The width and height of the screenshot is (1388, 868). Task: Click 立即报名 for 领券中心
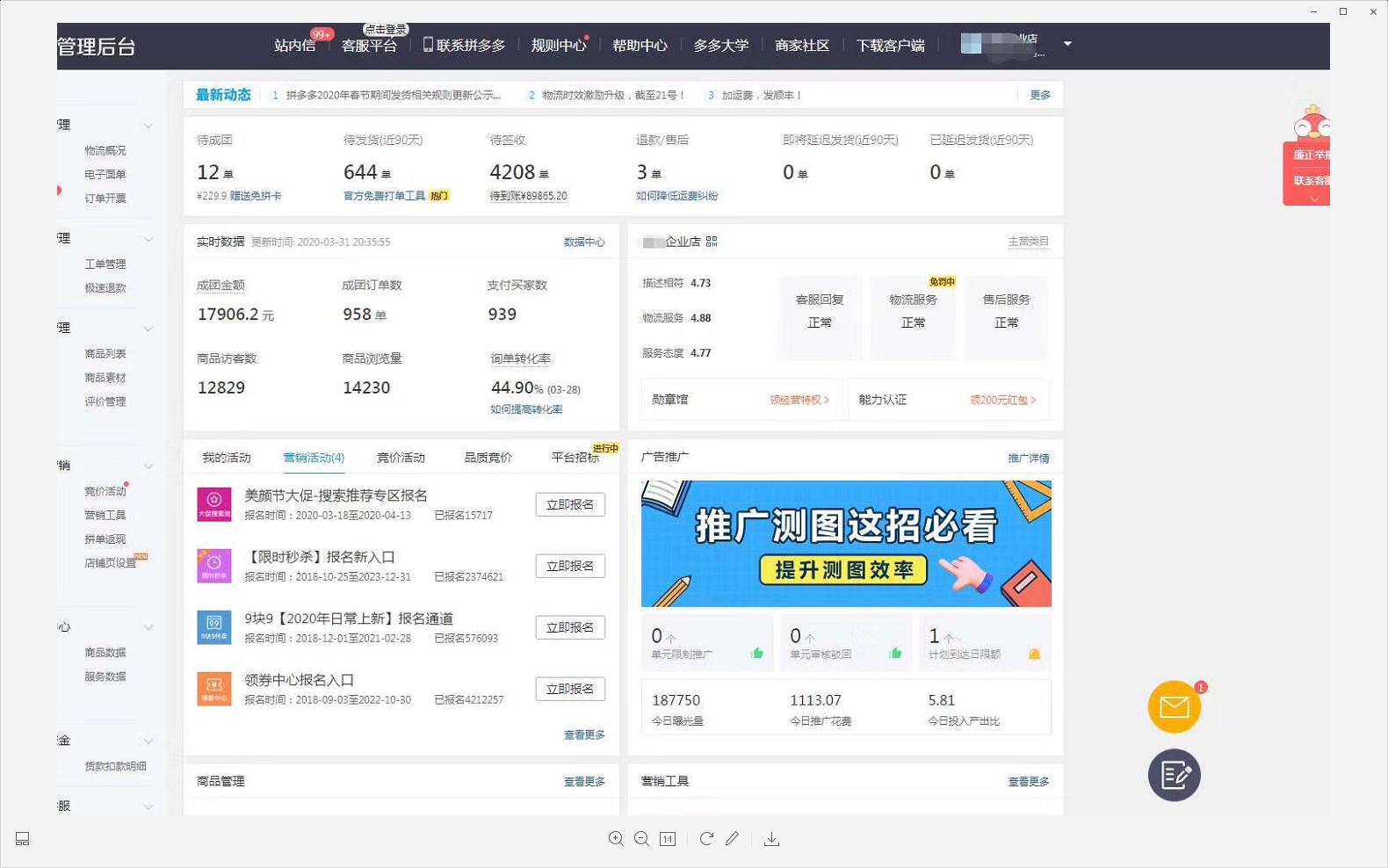[x=570, y=689]
